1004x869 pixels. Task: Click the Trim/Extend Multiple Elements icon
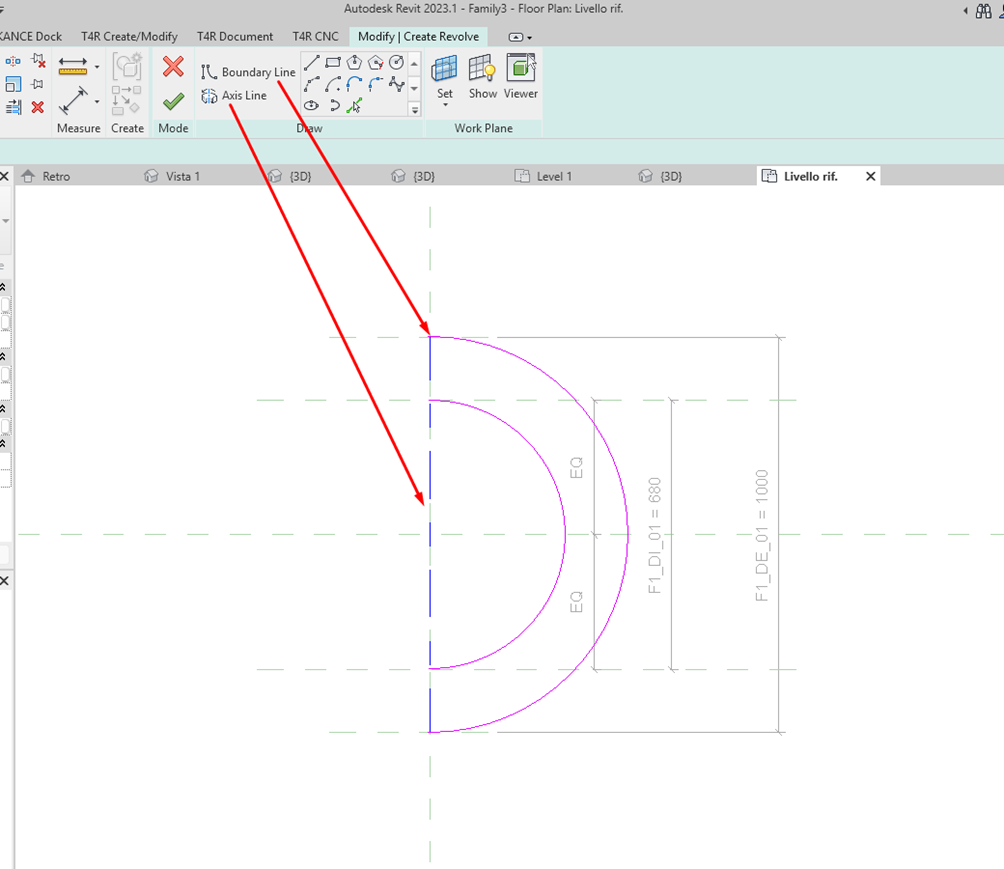coord(13,107)
